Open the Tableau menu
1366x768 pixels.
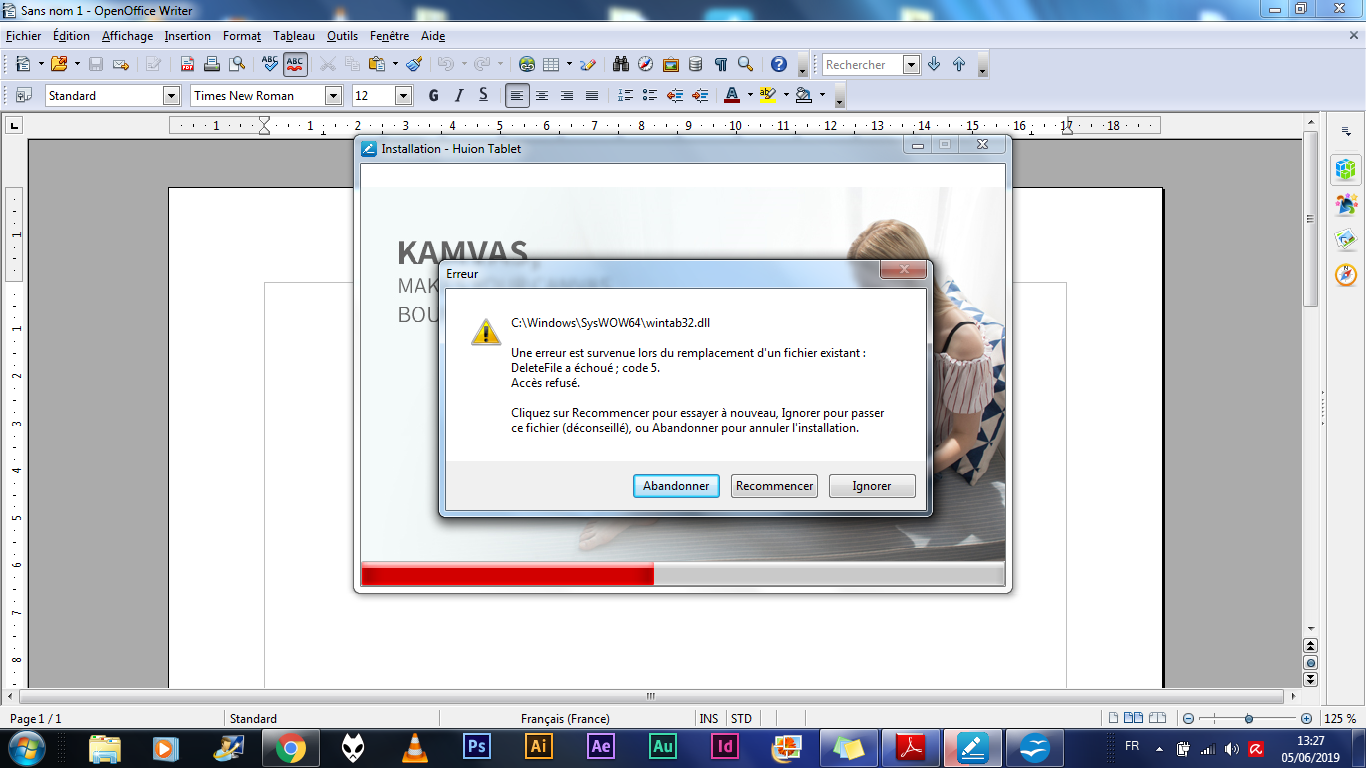point(293,36)
